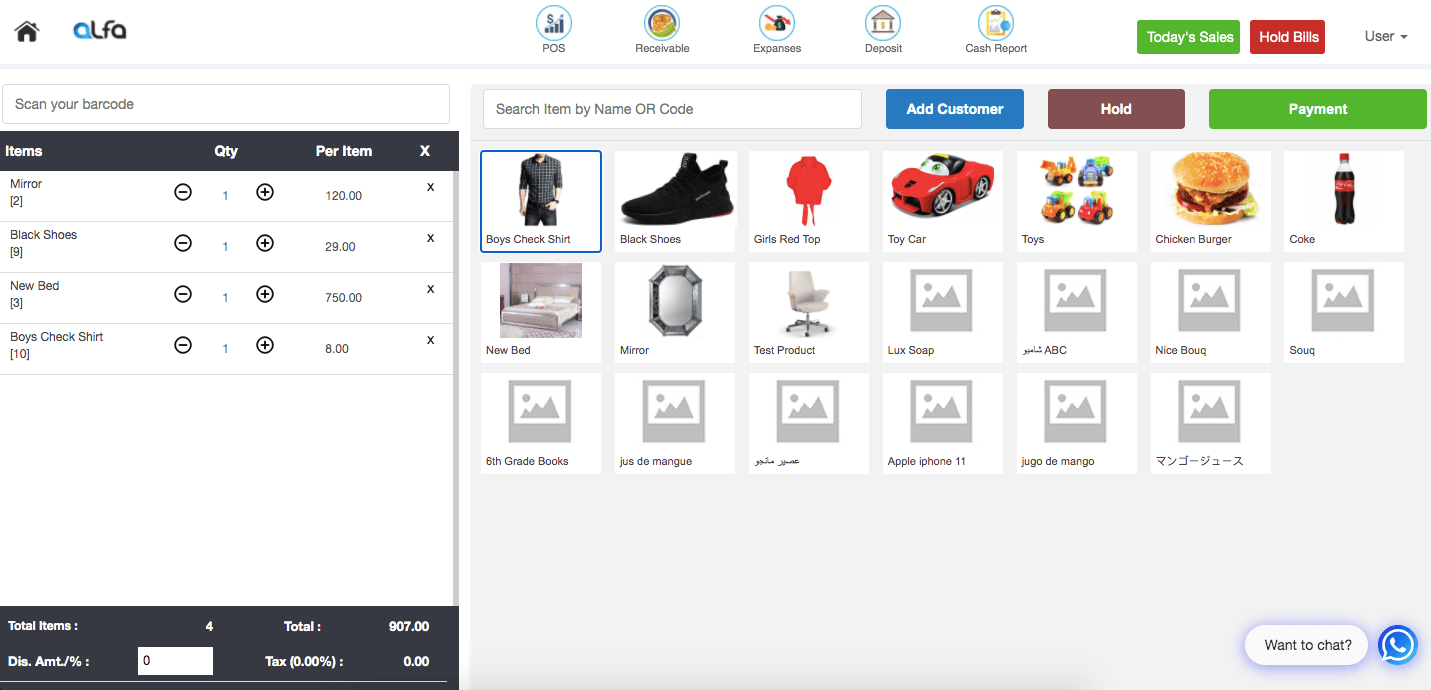Click the discount amount input field
This screenshot has width=1431, height=690.
(175, 660)
